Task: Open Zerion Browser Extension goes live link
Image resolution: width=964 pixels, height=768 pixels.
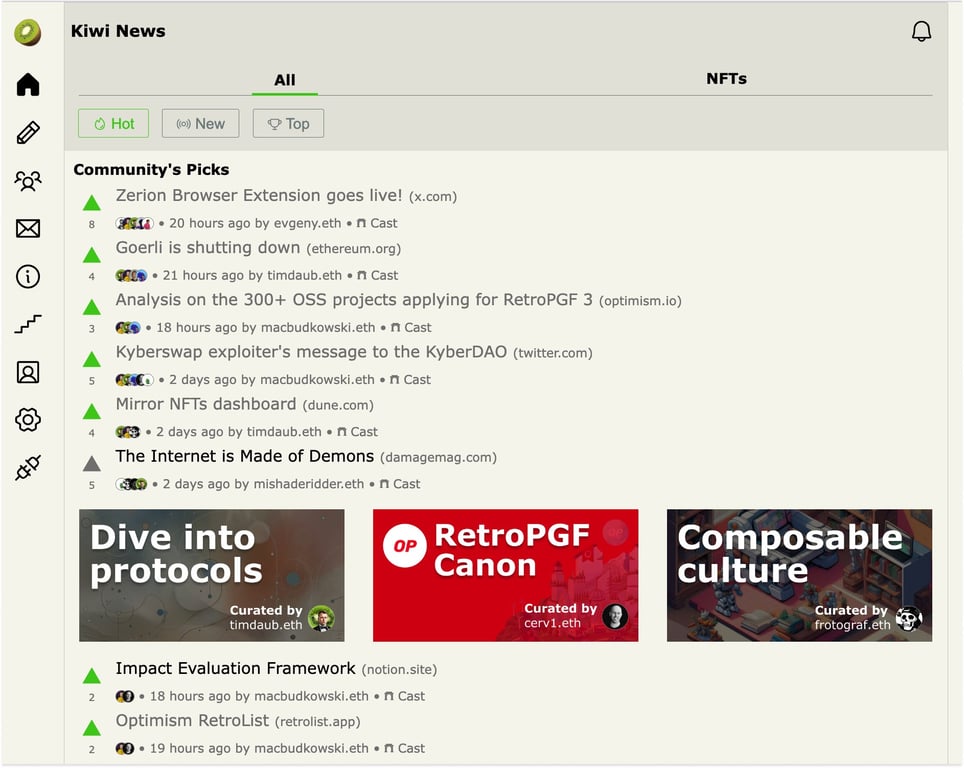Action: 259,196
